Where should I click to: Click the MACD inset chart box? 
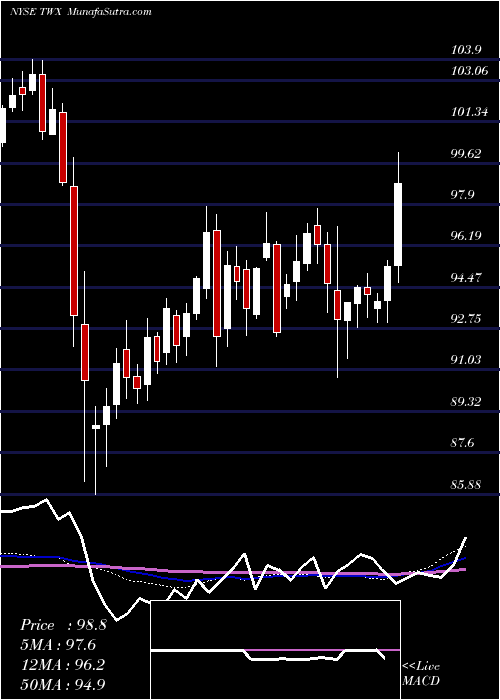click(276, 650)
